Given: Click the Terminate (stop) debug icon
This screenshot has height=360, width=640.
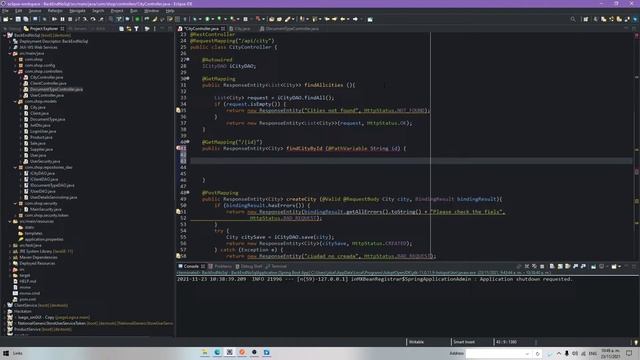Looking at the screenshot, I should coord(70,19).
